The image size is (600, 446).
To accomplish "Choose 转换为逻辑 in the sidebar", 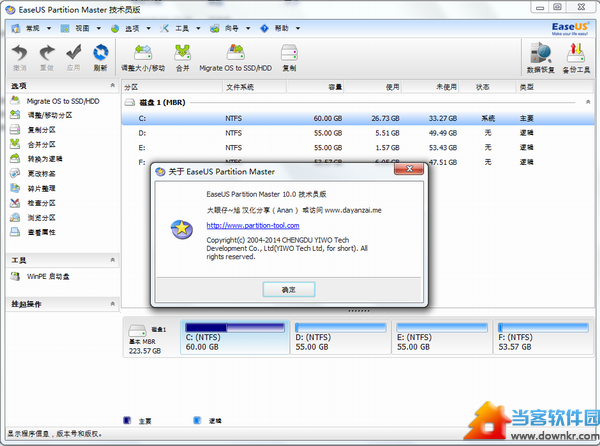I will [x=45, y=159].
